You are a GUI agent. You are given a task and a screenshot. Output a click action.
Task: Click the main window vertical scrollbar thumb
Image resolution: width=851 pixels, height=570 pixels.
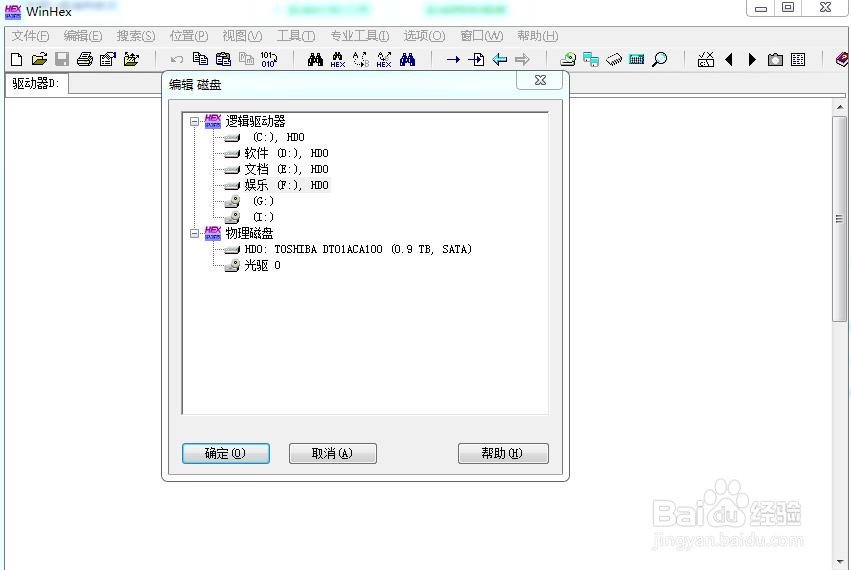point(840,219)
